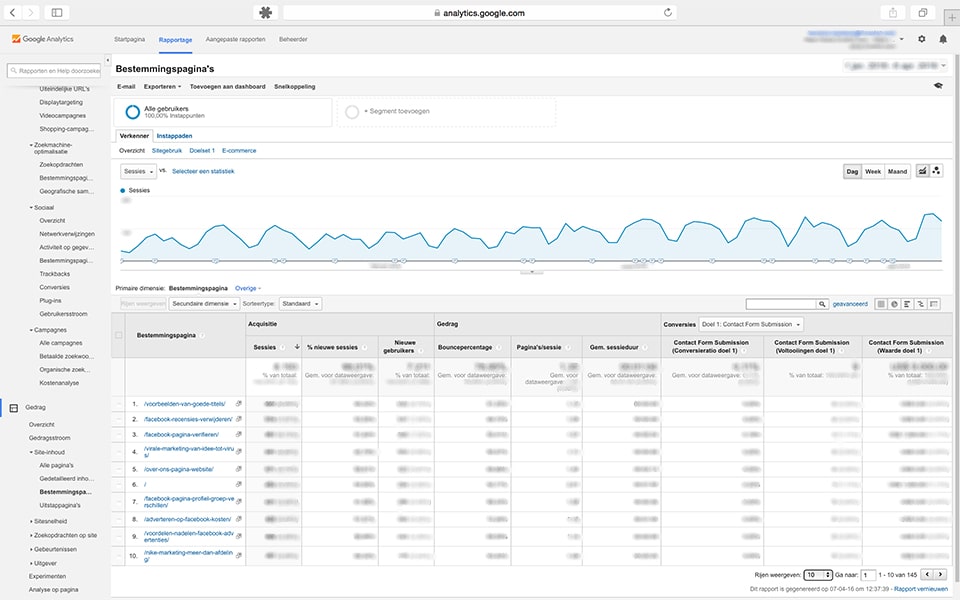The height and width of the screenshot is (600, 960).
Task: Select the pivot table view icon
Action: coord(934,304)
